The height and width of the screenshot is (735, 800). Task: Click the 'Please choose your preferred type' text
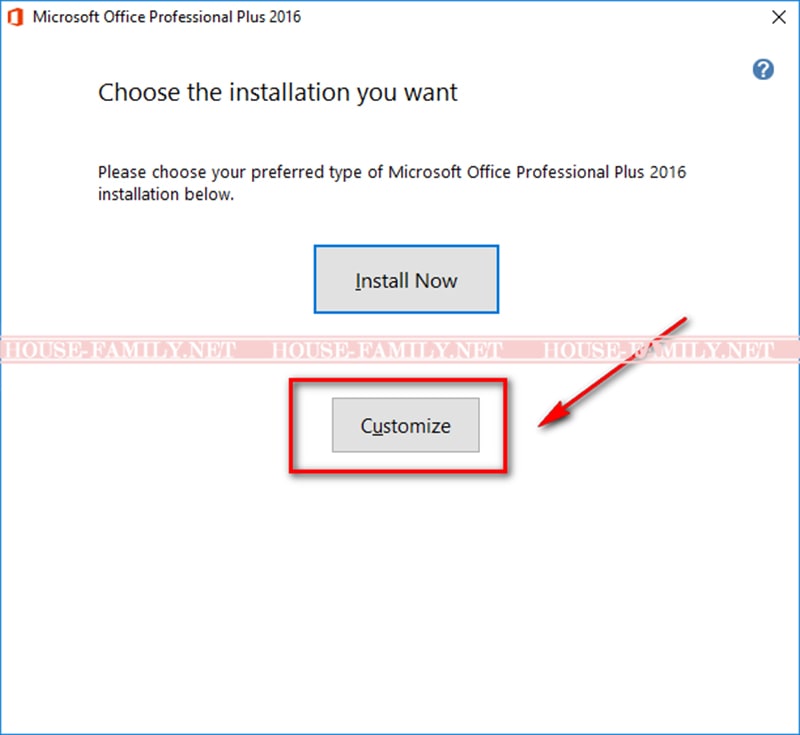[392, 183]
